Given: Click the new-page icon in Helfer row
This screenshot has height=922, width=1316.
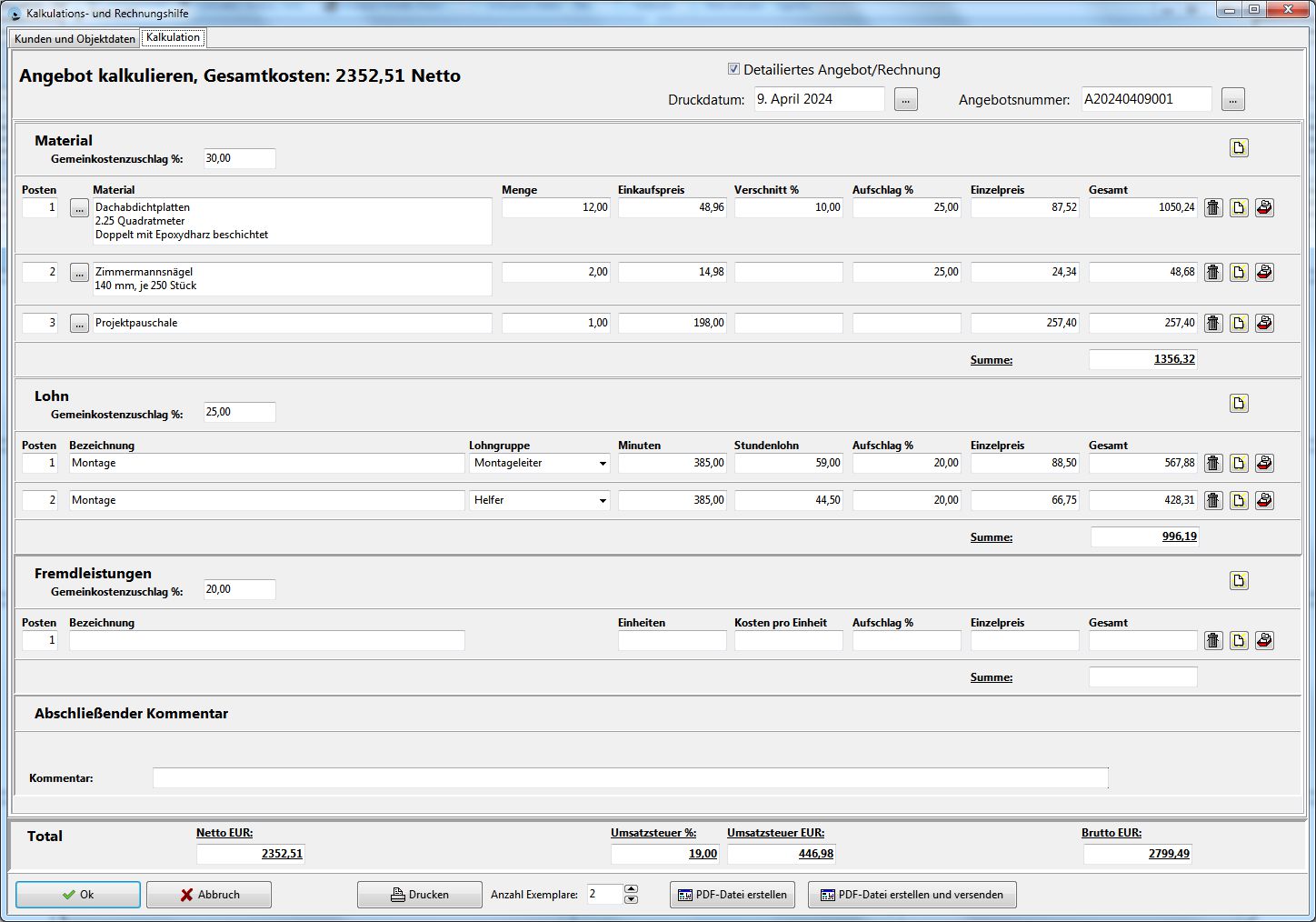Looking at the screenshot, I should (1239, 501).
